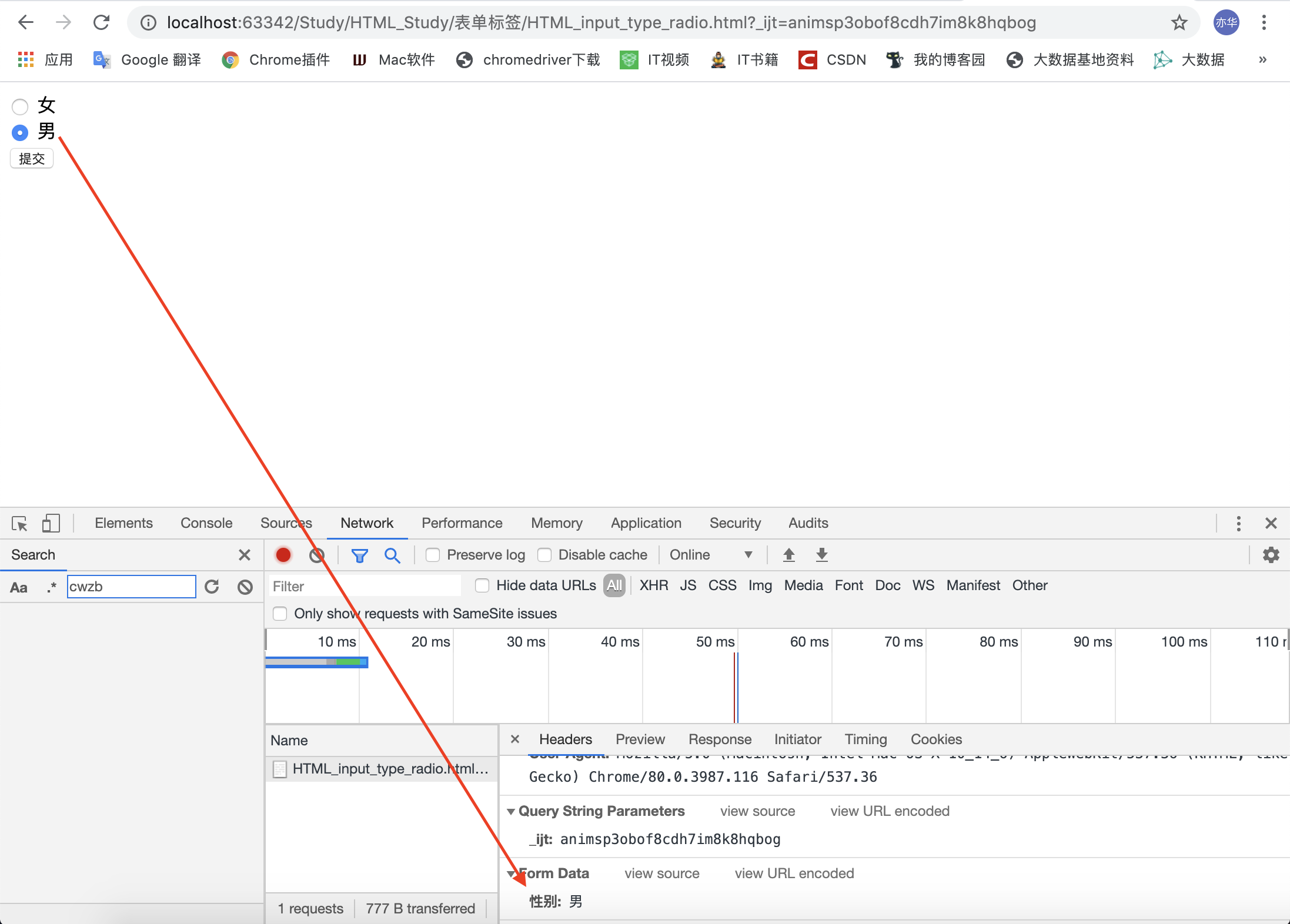The height and width of the screenshot is (924, 1290).
Task: Click the cwzb search input field
Action: pyautogui.click(x=131, y=587)
